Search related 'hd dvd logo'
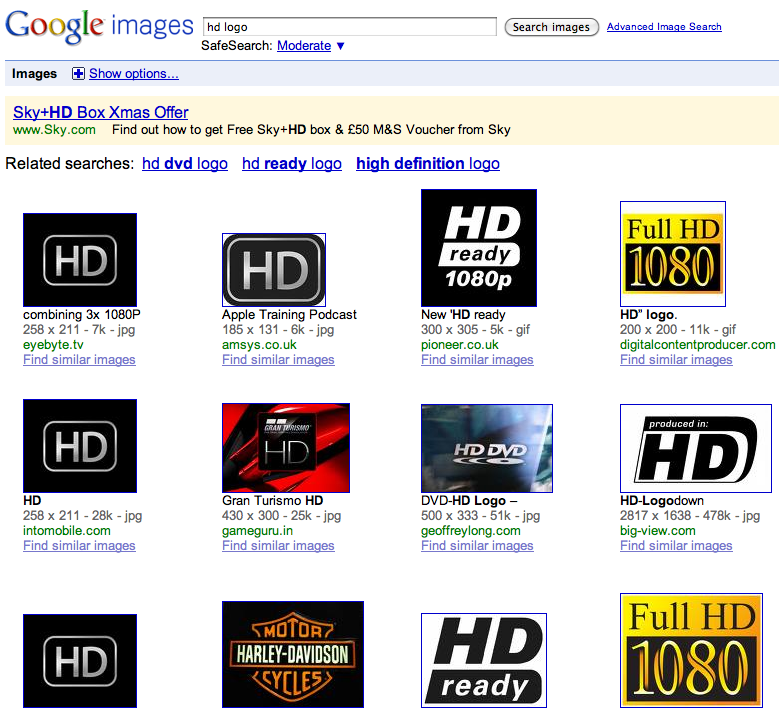Screen dimensions: 779x709 (x=185, y=163)
